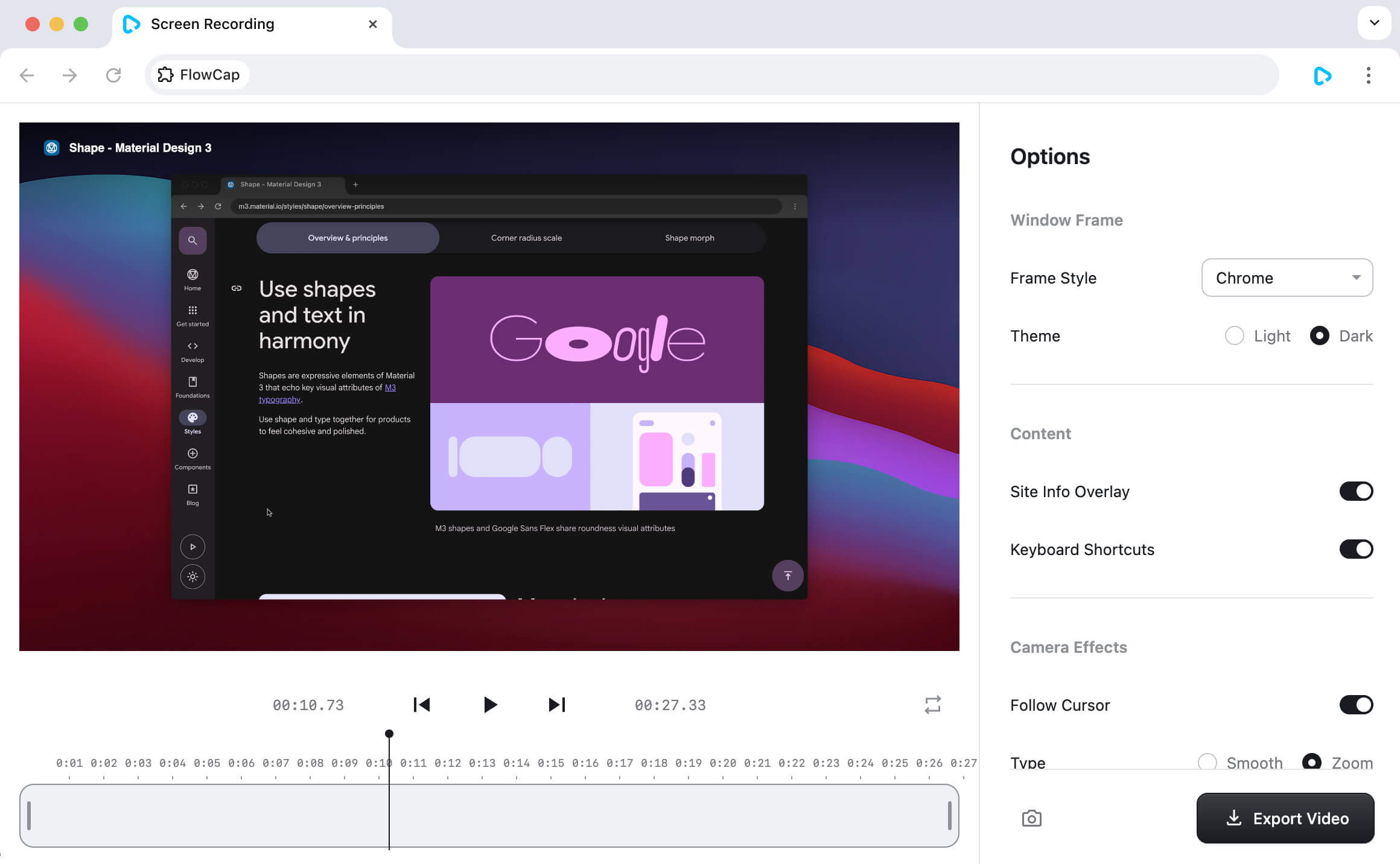This screenshot has height=864, width=1400.
Task: Open the browser three-dot menu
Action: 1368,75
